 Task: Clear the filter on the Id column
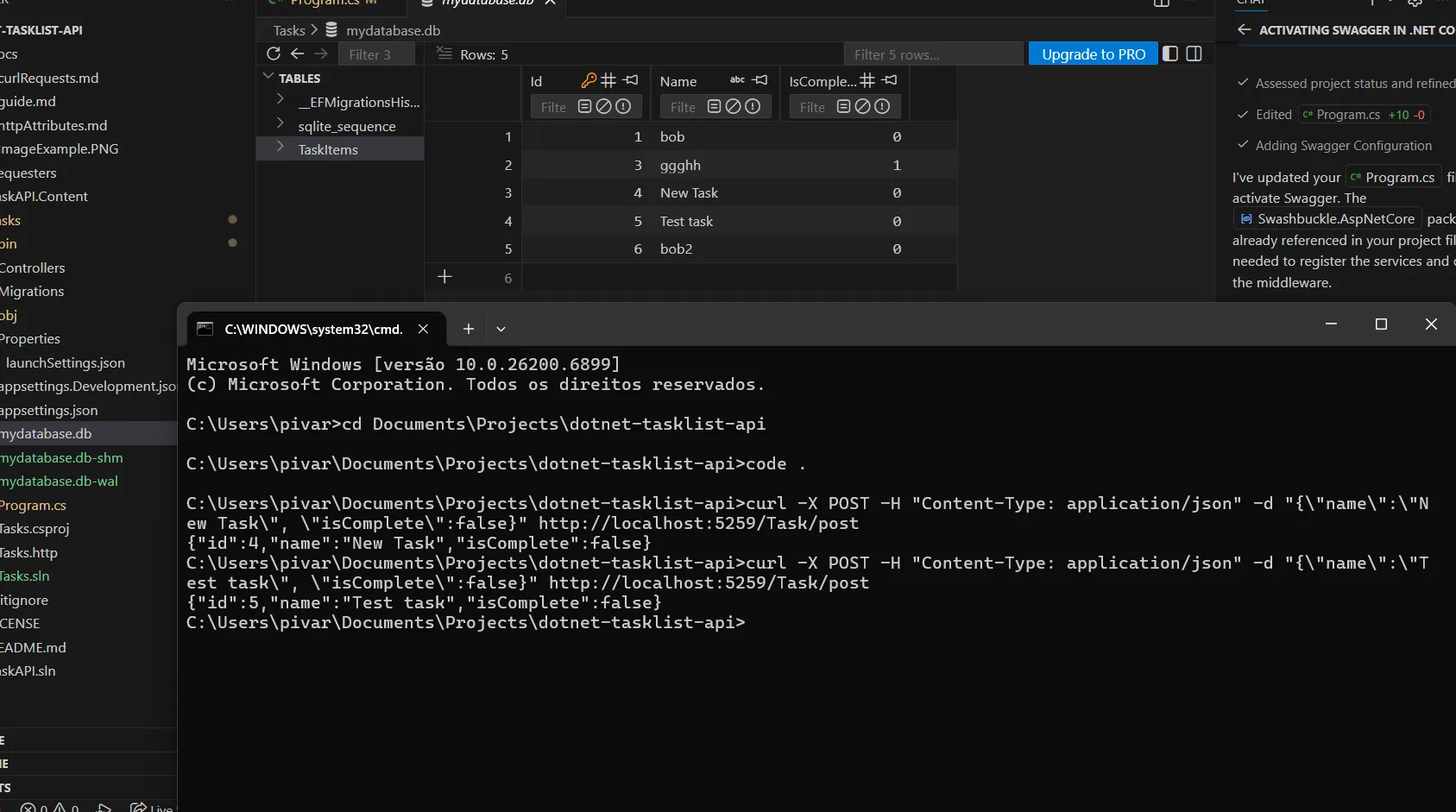pyautogui.click(x=605, y=106)
